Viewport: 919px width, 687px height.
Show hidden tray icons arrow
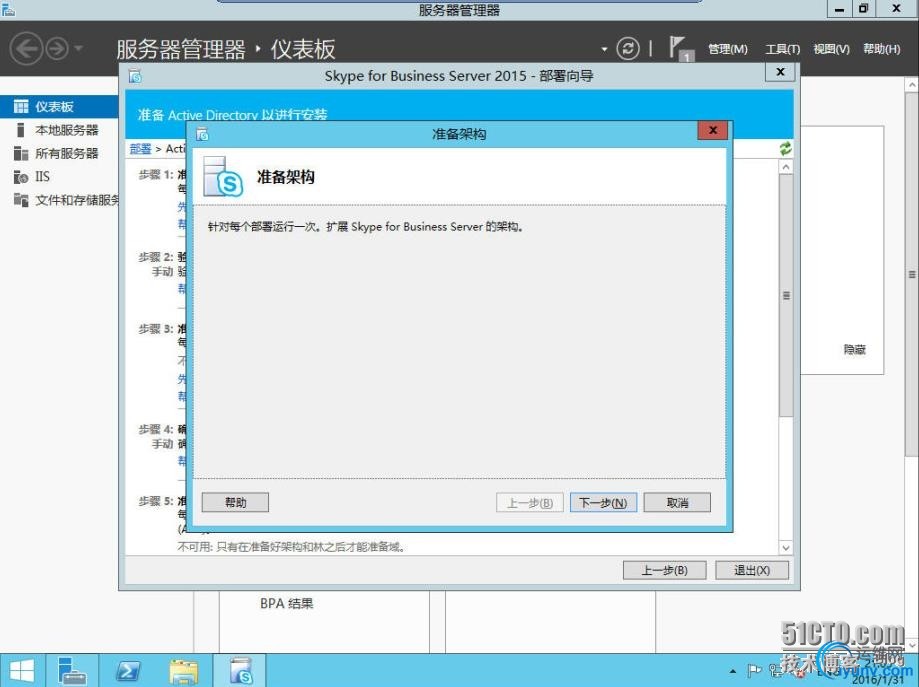coord(733,671)
